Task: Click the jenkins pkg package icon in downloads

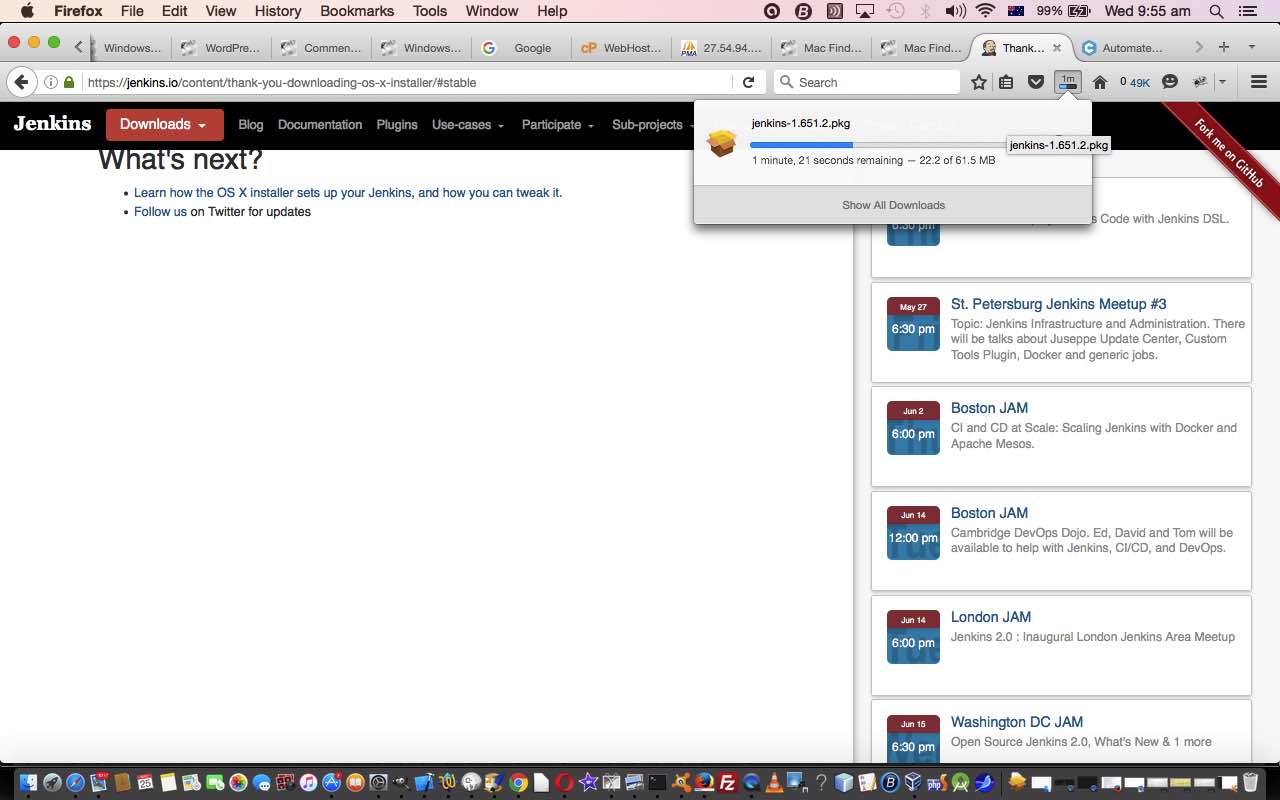Action: pos(721,142)
